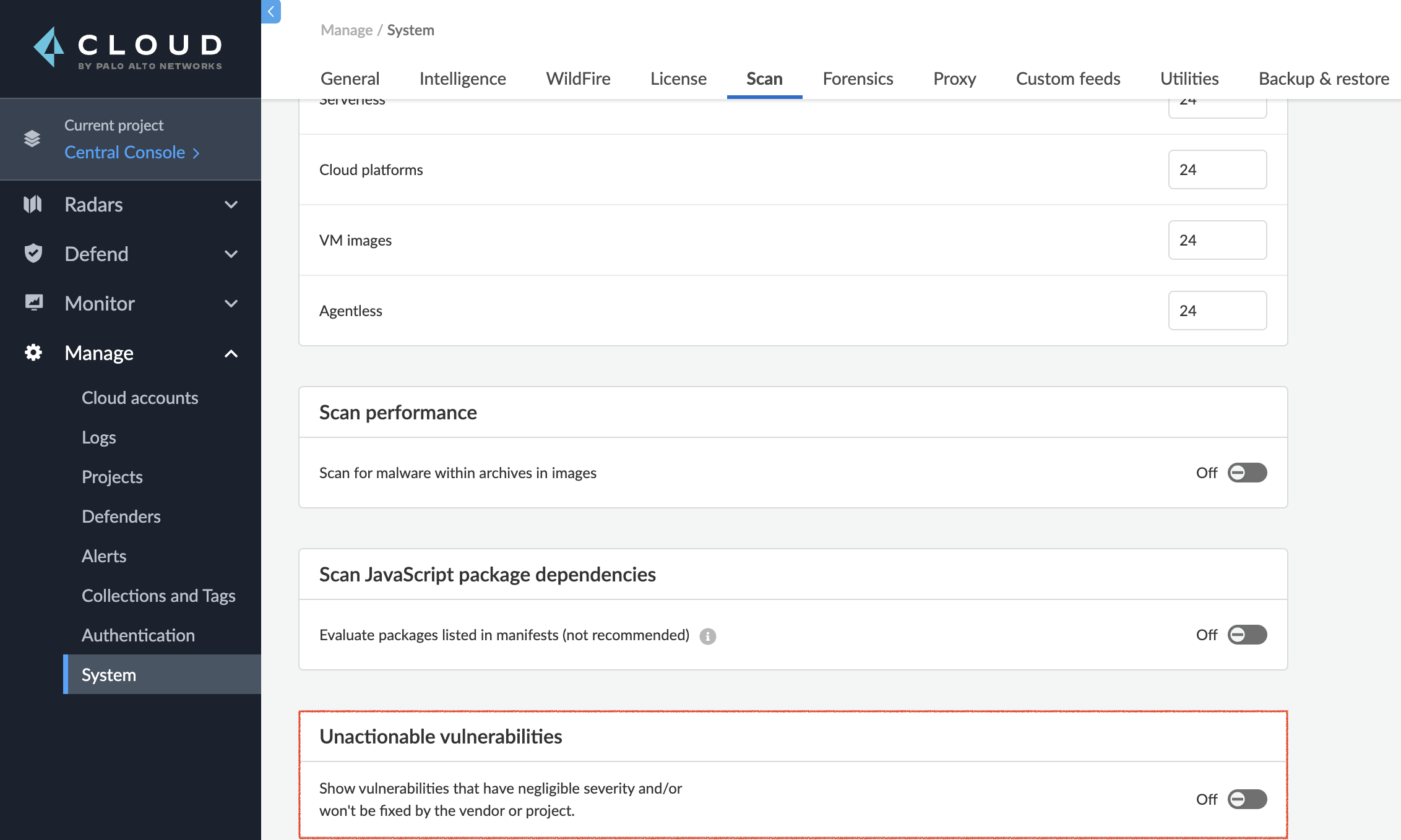Switch to the Proxy tab
This screenshot has width=1401, height=840.
(954, 79)
